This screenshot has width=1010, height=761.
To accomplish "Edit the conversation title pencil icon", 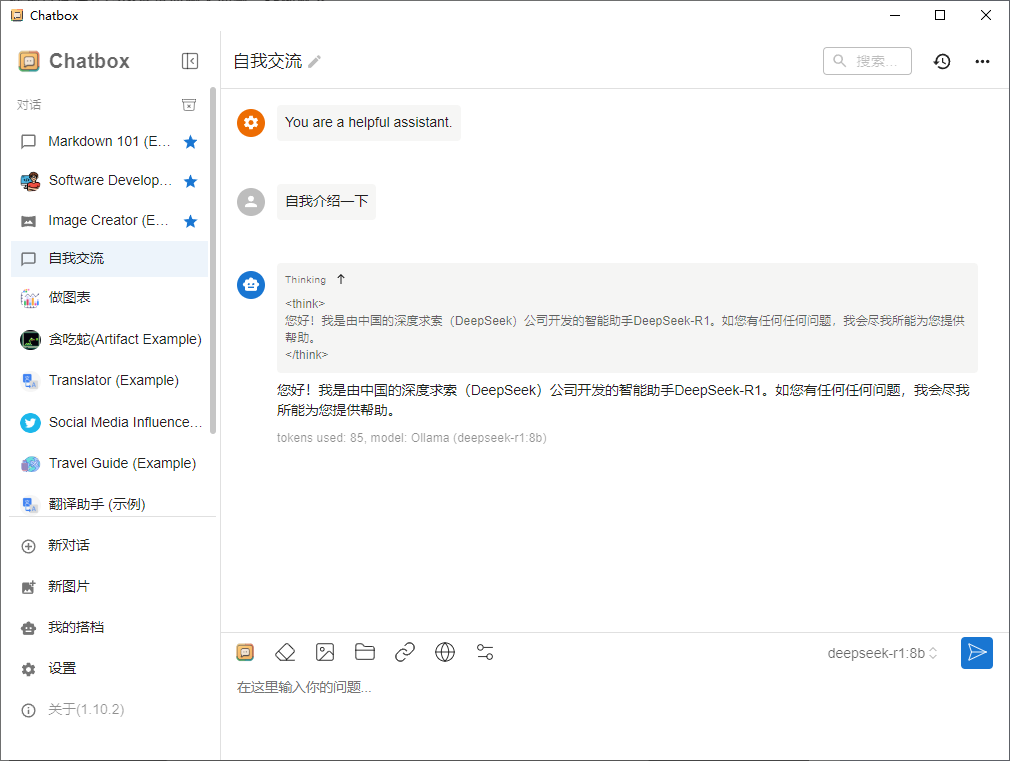I will (x=315, y=62).
